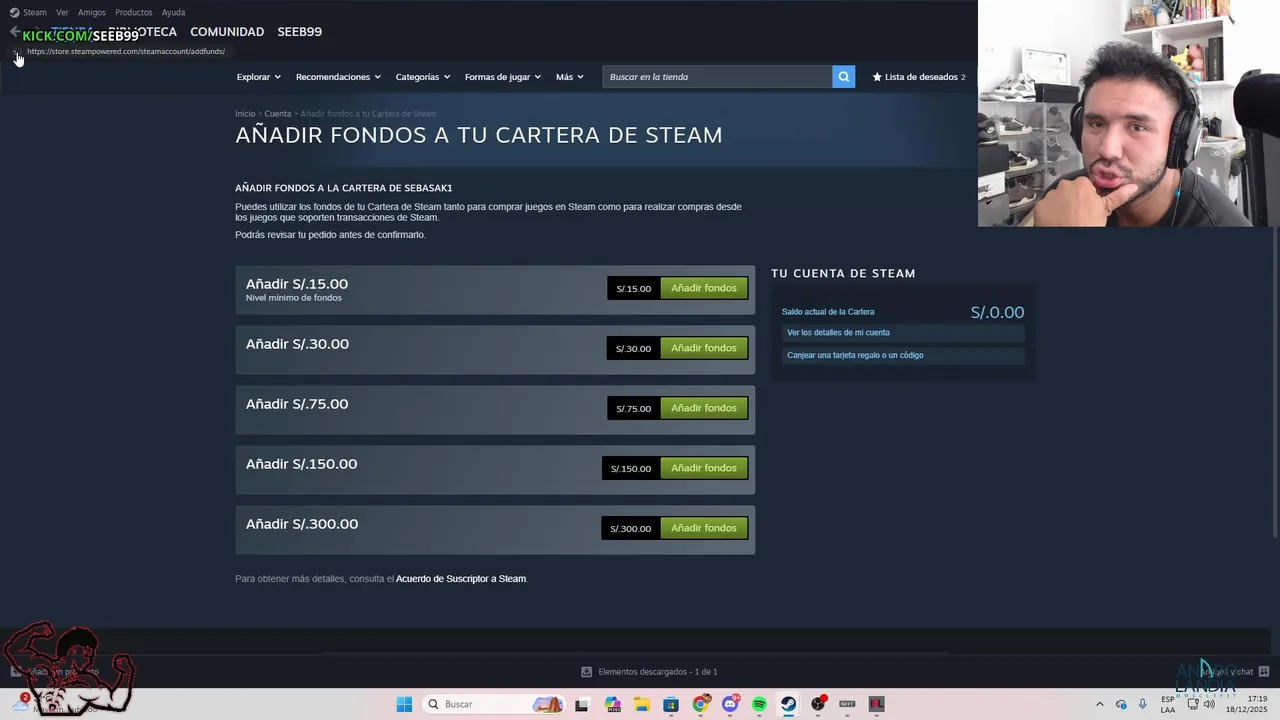Click the Steam taskbar icon

click(789, 704)
